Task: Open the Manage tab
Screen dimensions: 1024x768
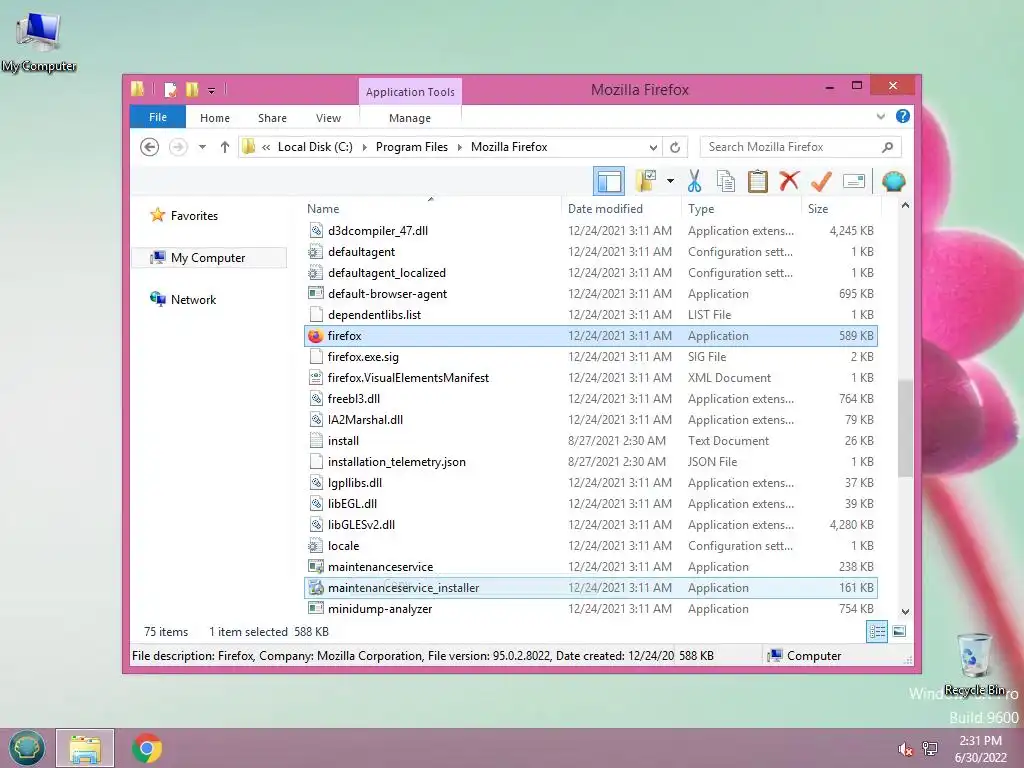Action: (x=410, y=118)
